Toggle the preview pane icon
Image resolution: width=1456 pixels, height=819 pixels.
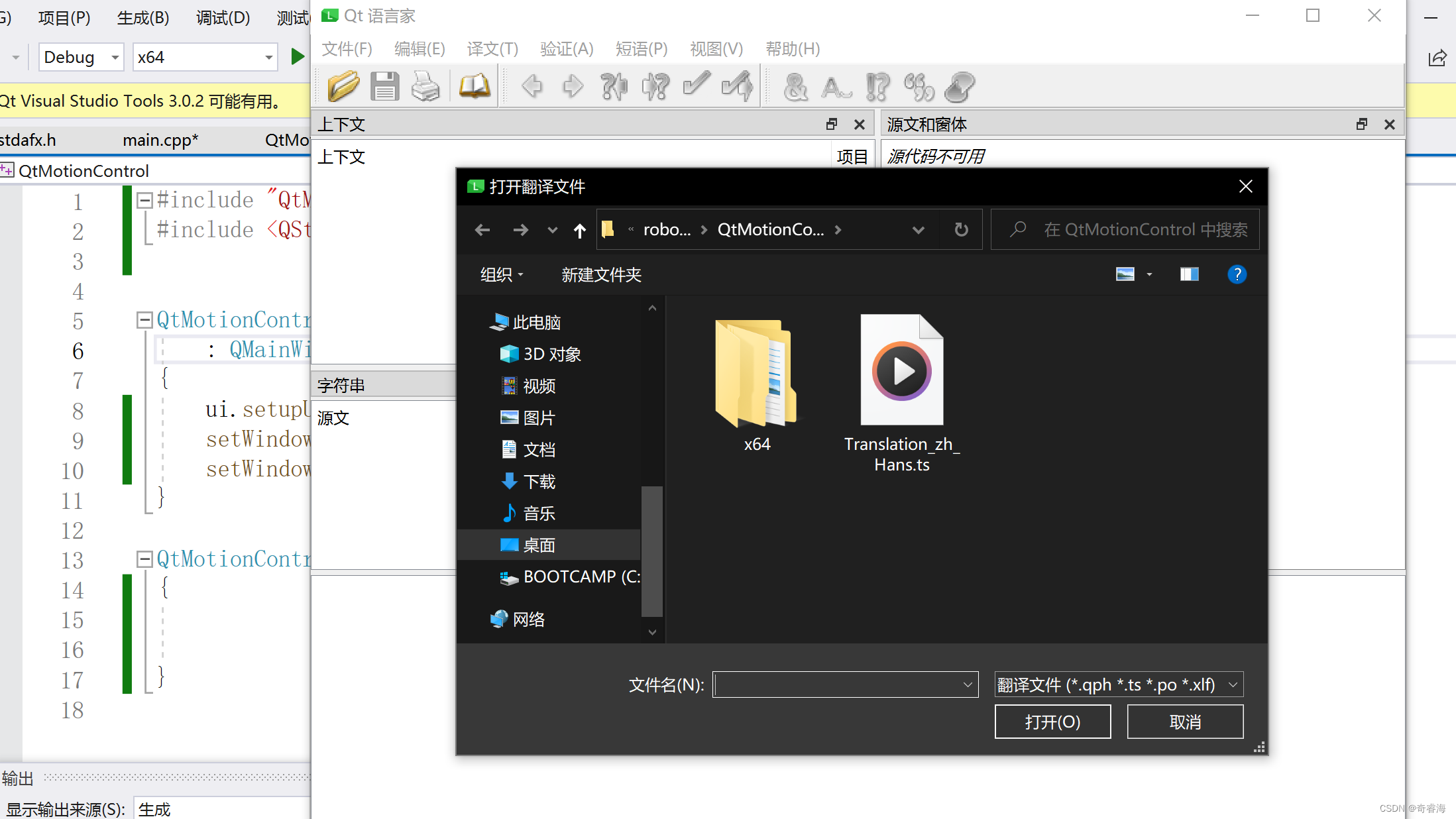pos(1189,274)
